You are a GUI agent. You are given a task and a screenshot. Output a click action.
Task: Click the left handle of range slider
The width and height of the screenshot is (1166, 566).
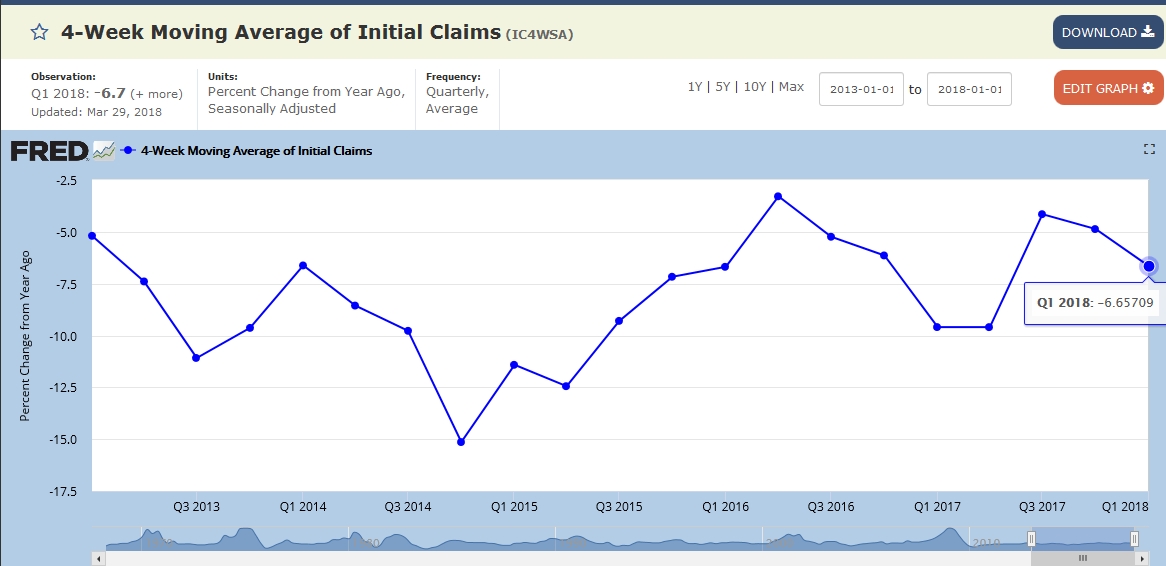(1031, 539)
